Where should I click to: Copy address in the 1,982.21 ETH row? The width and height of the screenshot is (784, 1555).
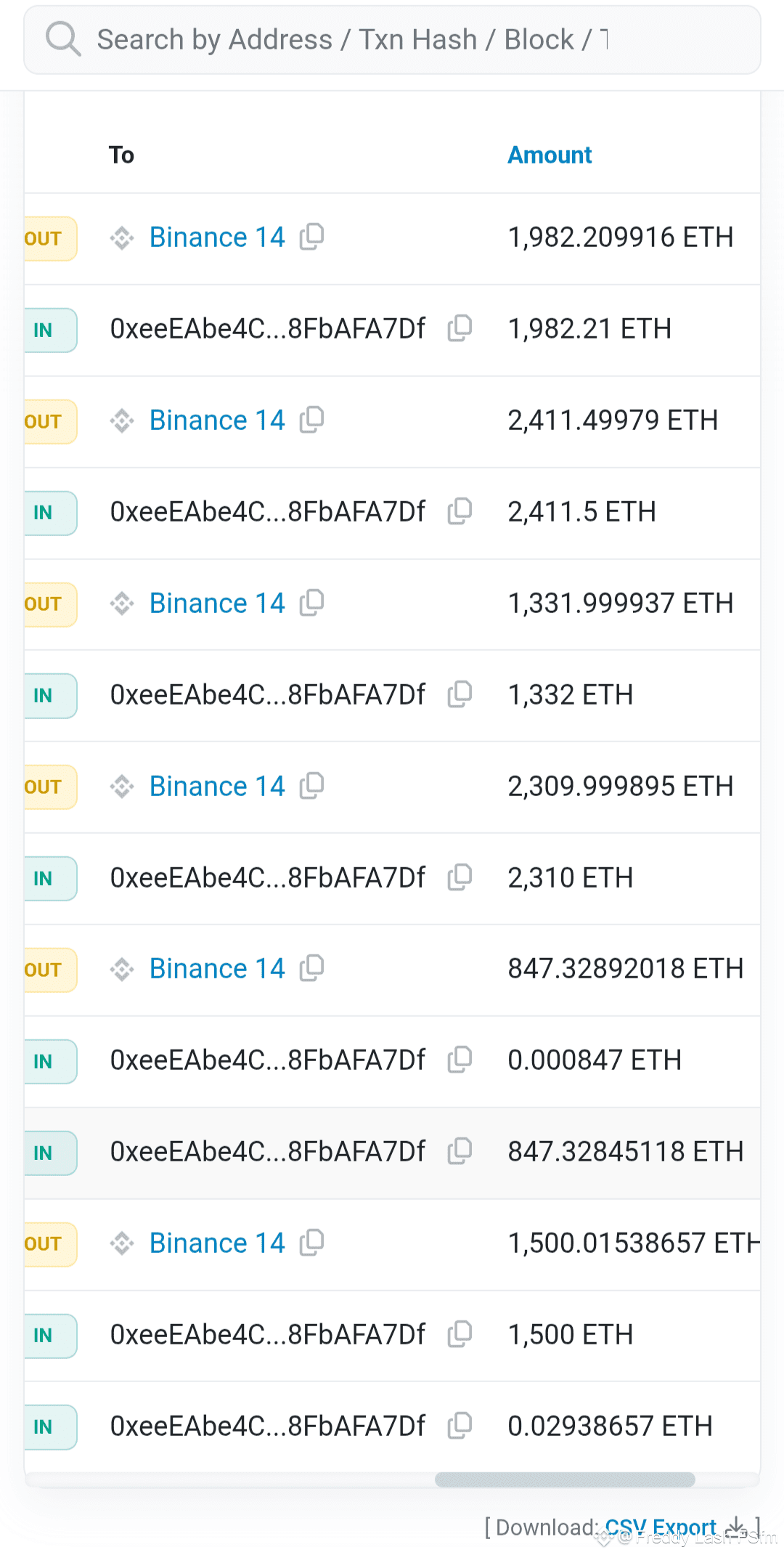click(460, 328)
